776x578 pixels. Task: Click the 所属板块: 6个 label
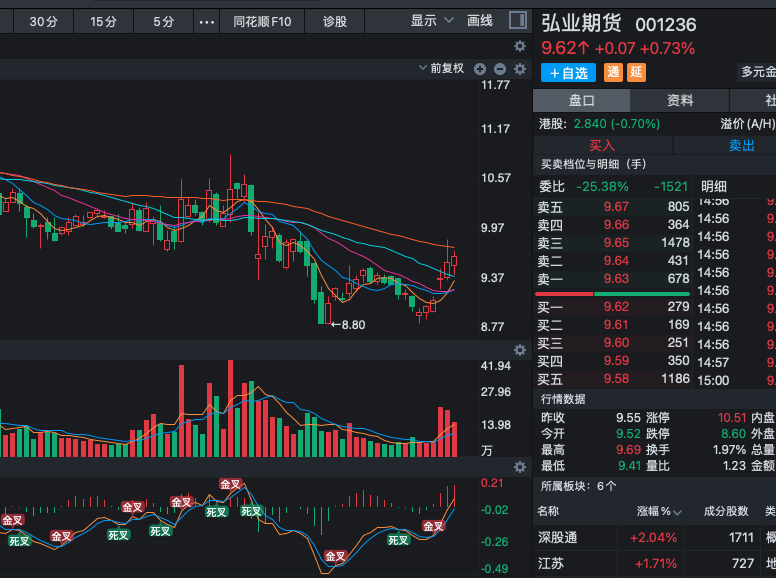coord(578,486)
